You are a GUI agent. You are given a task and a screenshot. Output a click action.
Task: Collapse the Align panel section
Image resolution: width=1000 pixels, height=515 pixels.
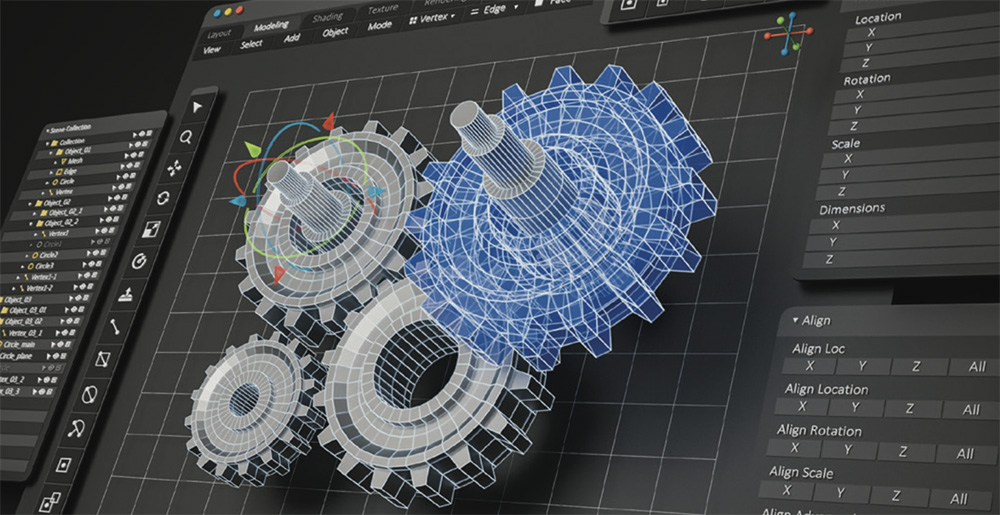tap(795, 320)
